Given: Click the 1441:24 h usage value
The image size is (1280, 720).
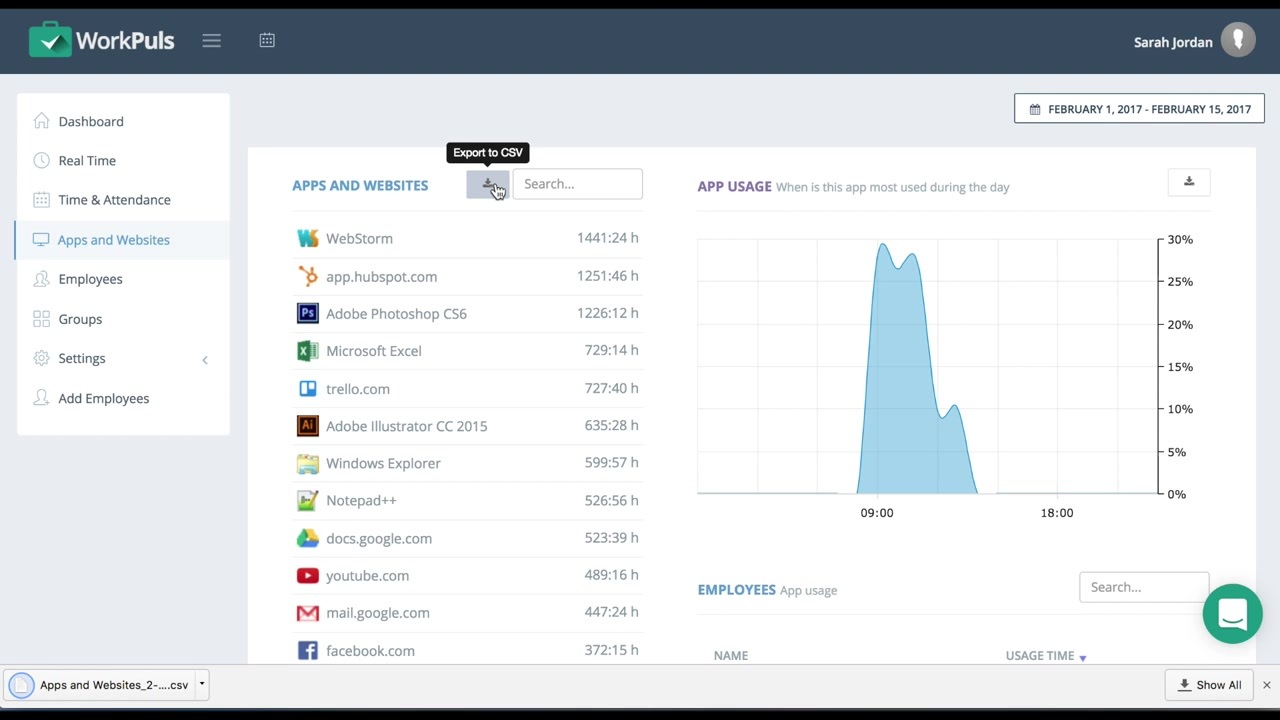Looking at the screenshot, I should (607, 238).
